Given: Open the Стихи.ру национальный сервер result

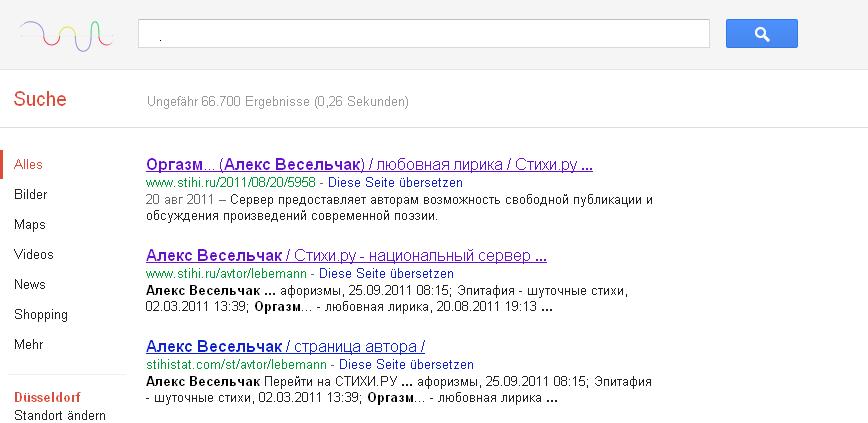Looking at the screenshot, I should (x=346, y=255).
